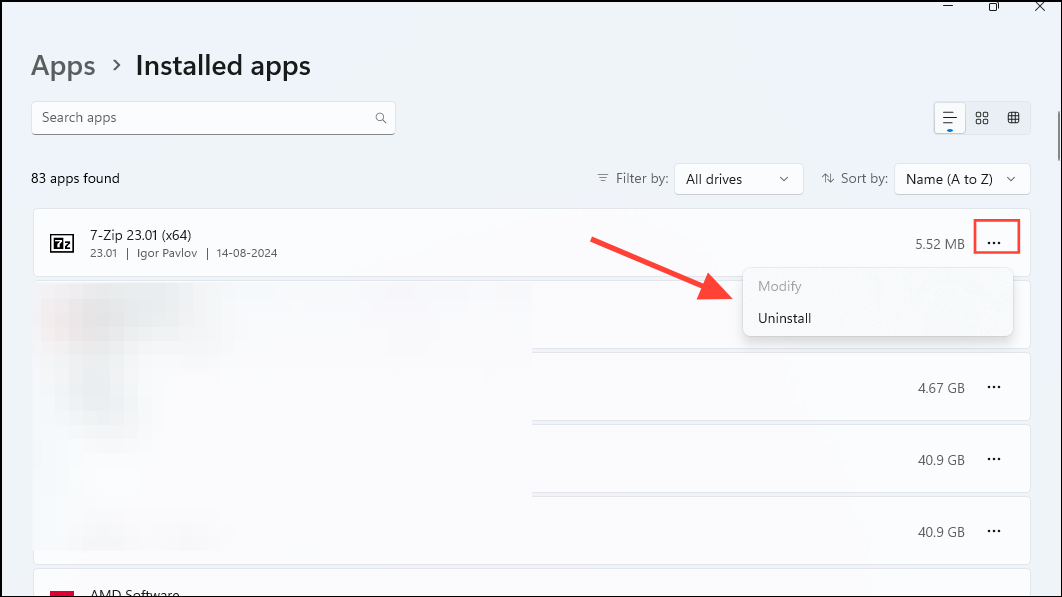The image size is (1062, 597).
Task: Open three-dot menu for the last 40.9 GB app
Action: pos(993,532)
